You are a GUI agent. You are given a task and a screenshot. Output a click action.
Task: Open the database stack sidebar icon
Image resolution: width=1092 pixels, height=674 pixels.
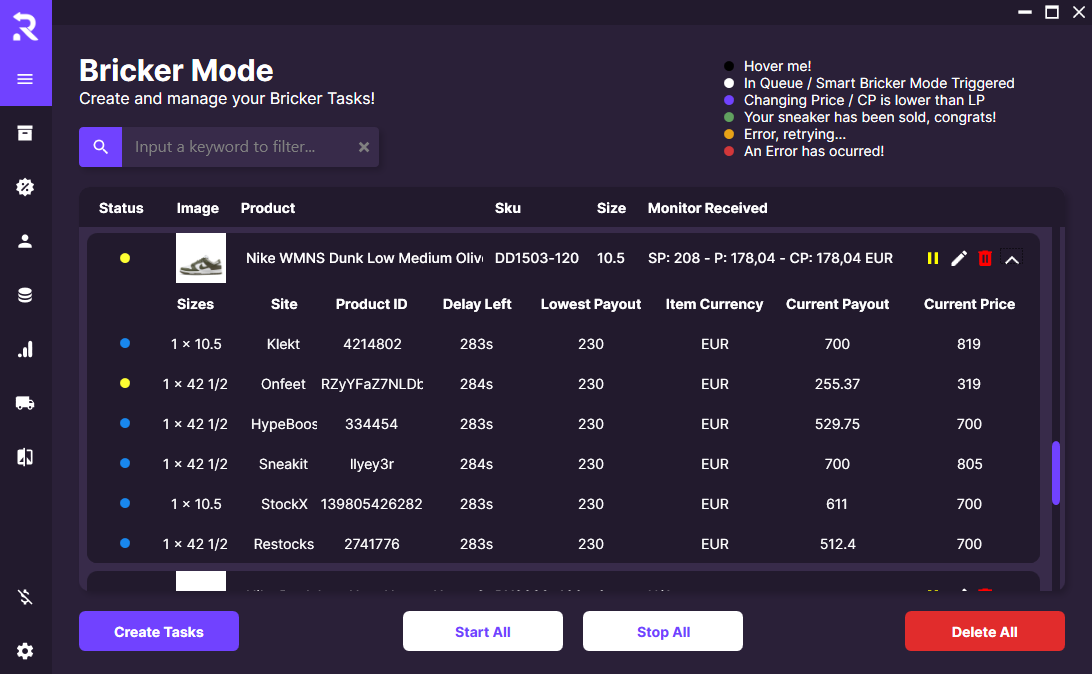pyautogui.click(x=25, y=295)
